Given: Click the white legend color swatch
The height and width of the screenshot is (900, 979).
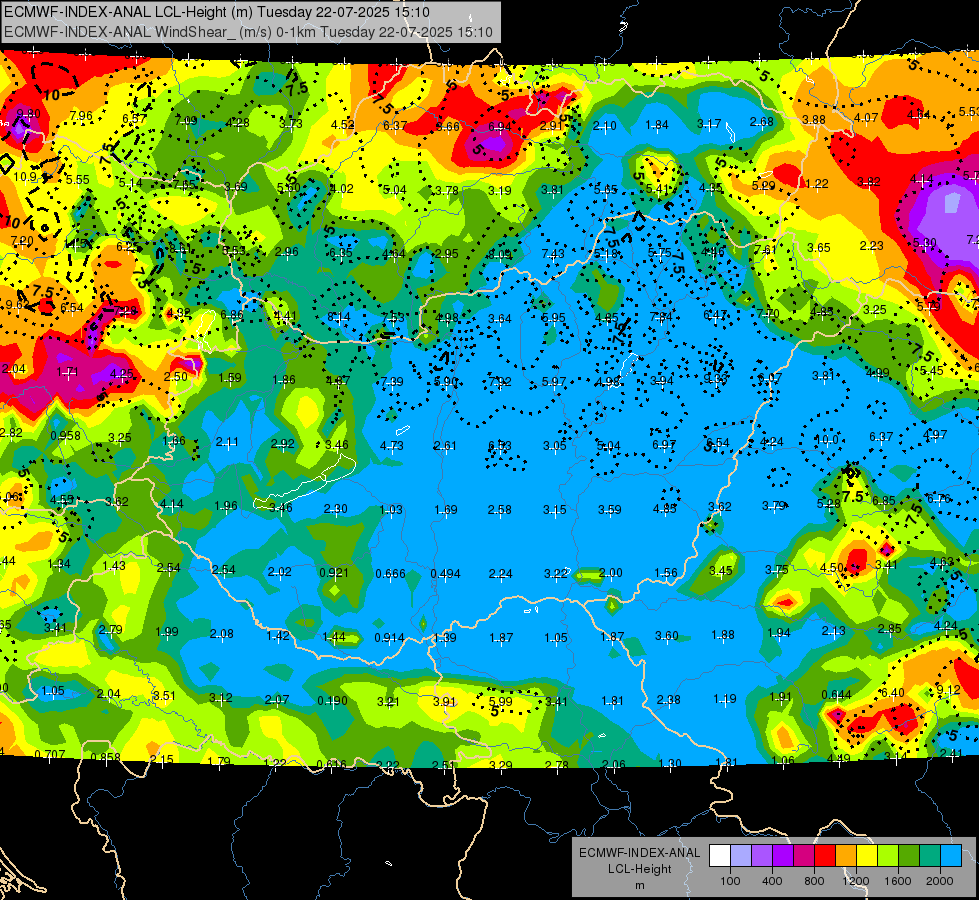Looking at the screenshot, I should coord(720,856).
